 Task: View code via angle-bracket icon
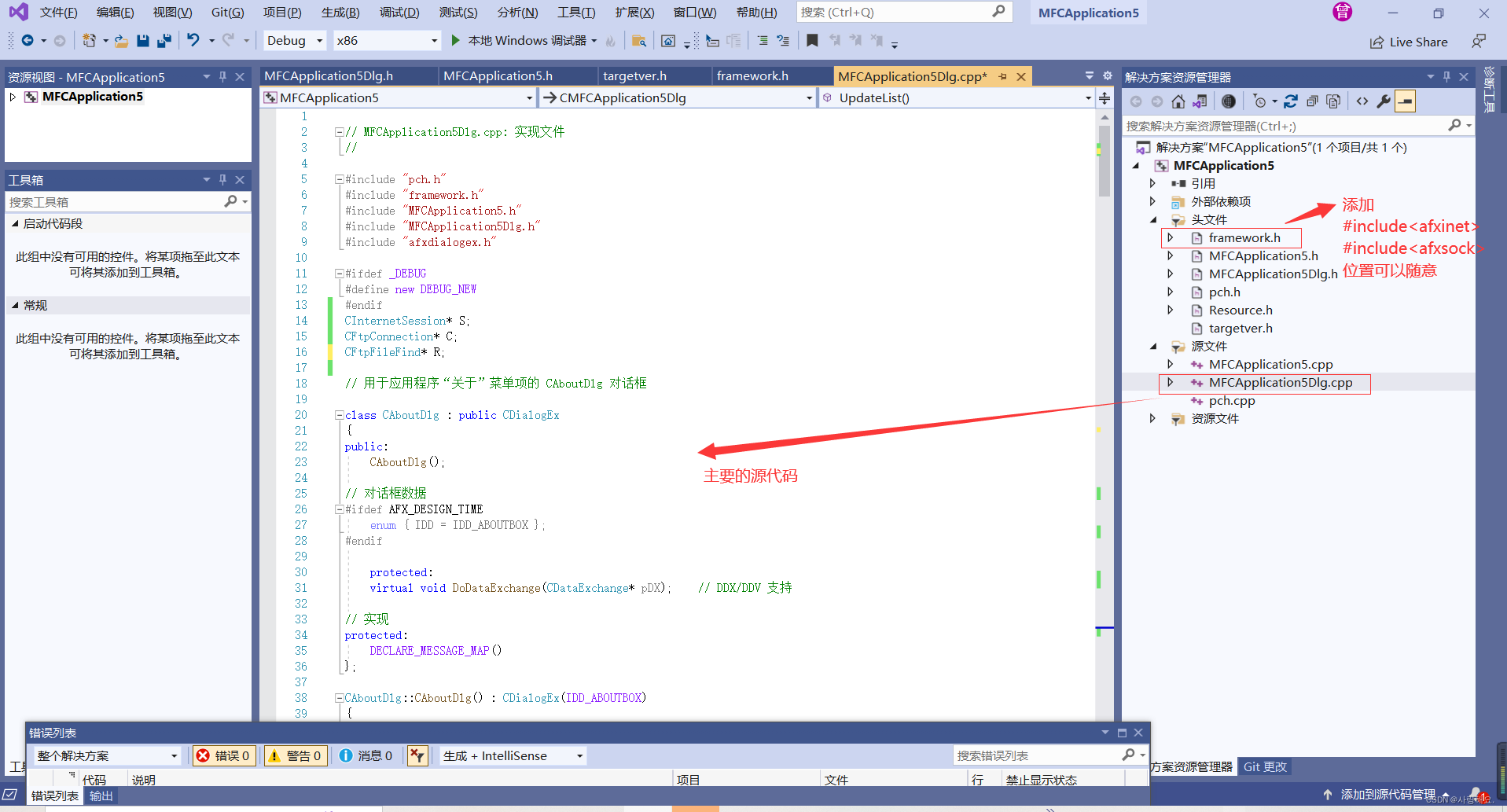(1362, 101)
